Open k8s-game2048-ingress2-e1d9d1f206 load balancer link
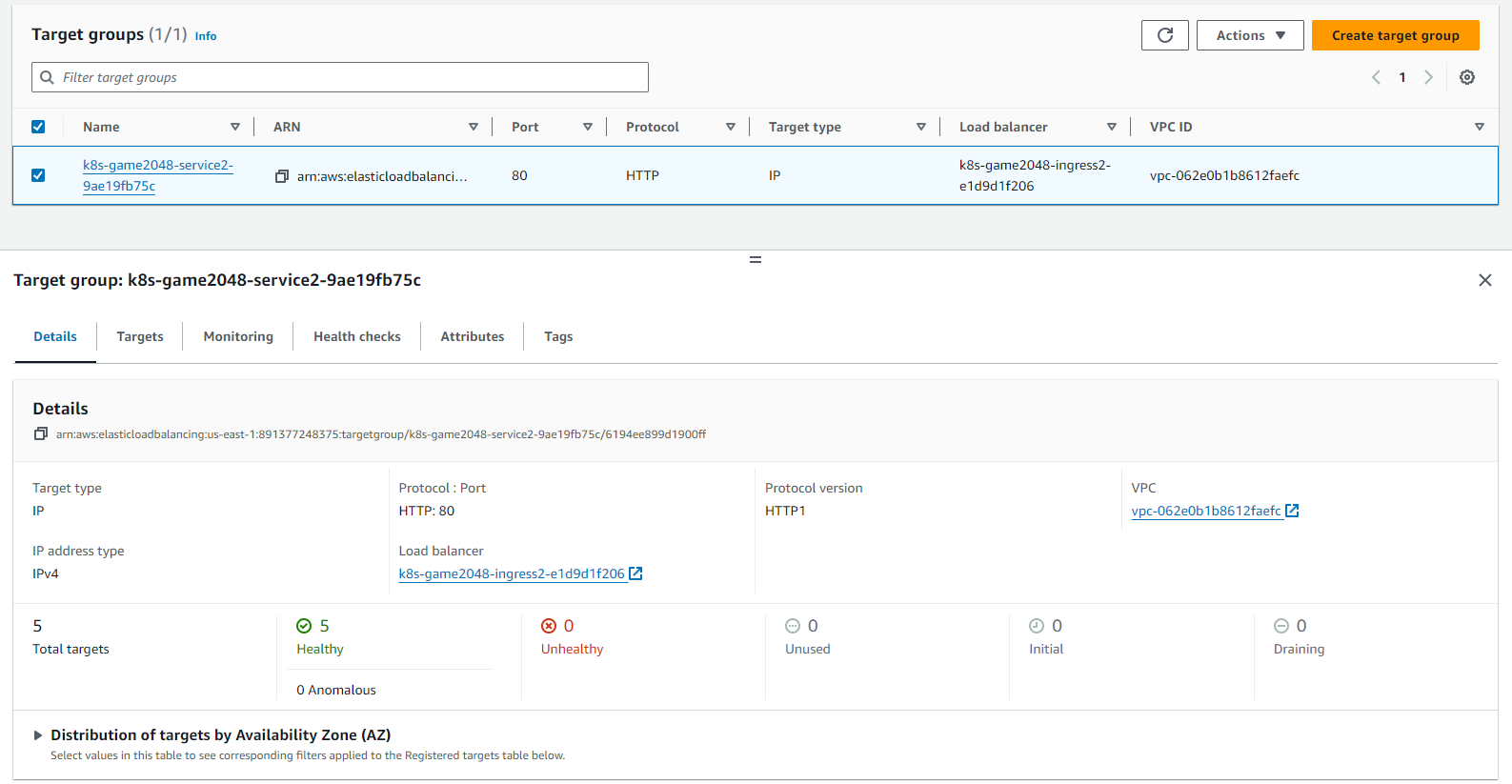1512x784 pixels. (512, 573)
